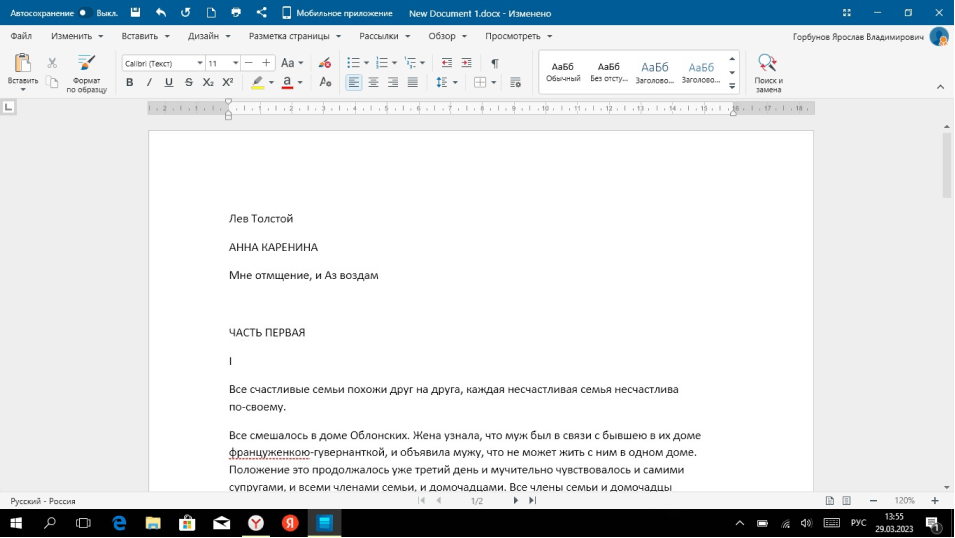The height and width of the screenshot is (538, 955).
Task: Insert a multilevel list
Action: (x=411, y=63)
